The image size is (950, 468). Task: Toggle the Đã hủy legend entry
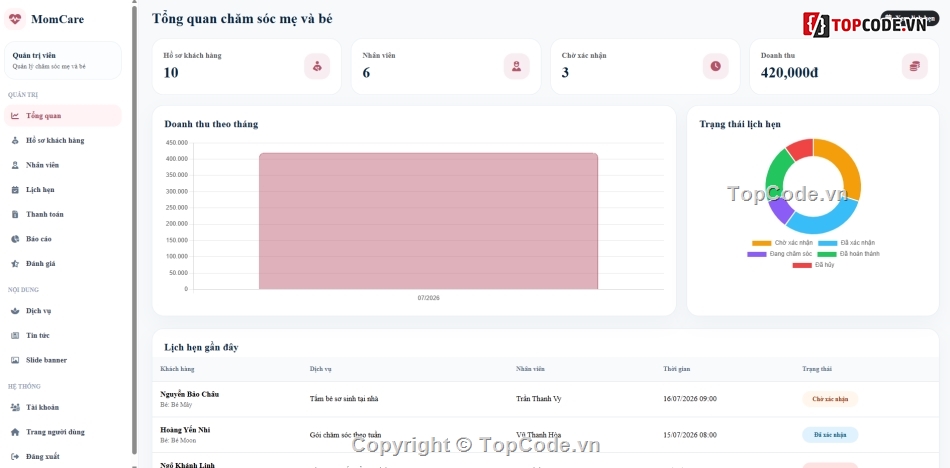(x=813, y=265)
